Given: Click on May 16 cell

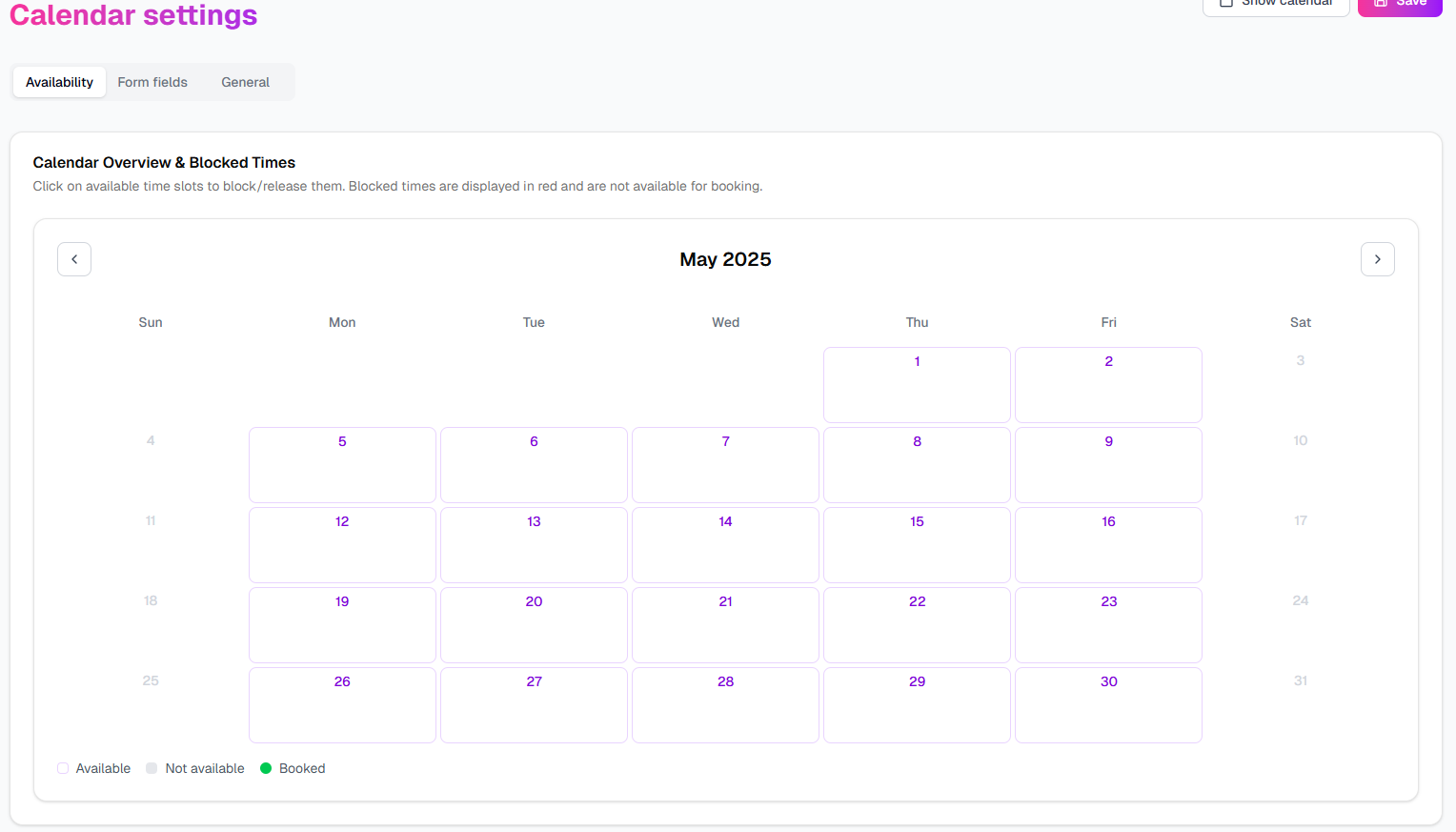Looking at the screenshot, I should 1108,545.
